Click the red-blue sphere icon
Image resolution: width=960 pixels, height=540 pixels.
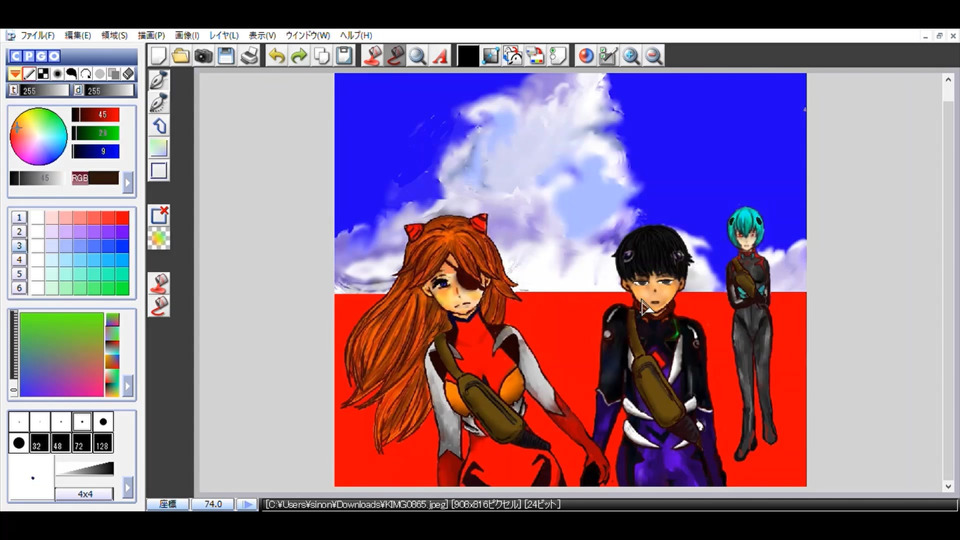(586, 56)
